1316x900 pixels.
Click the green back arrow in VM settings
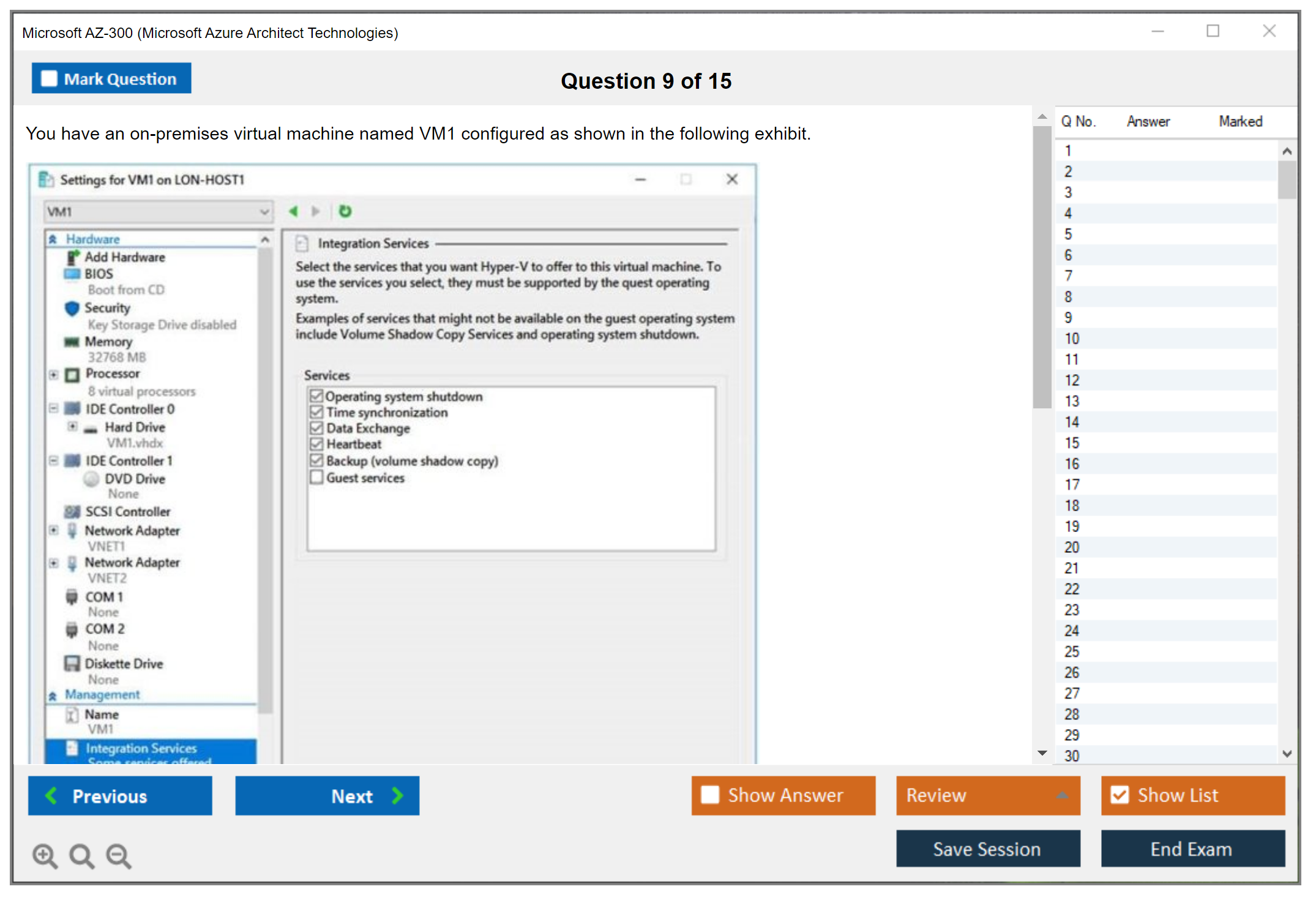click(x=293, y=211)
